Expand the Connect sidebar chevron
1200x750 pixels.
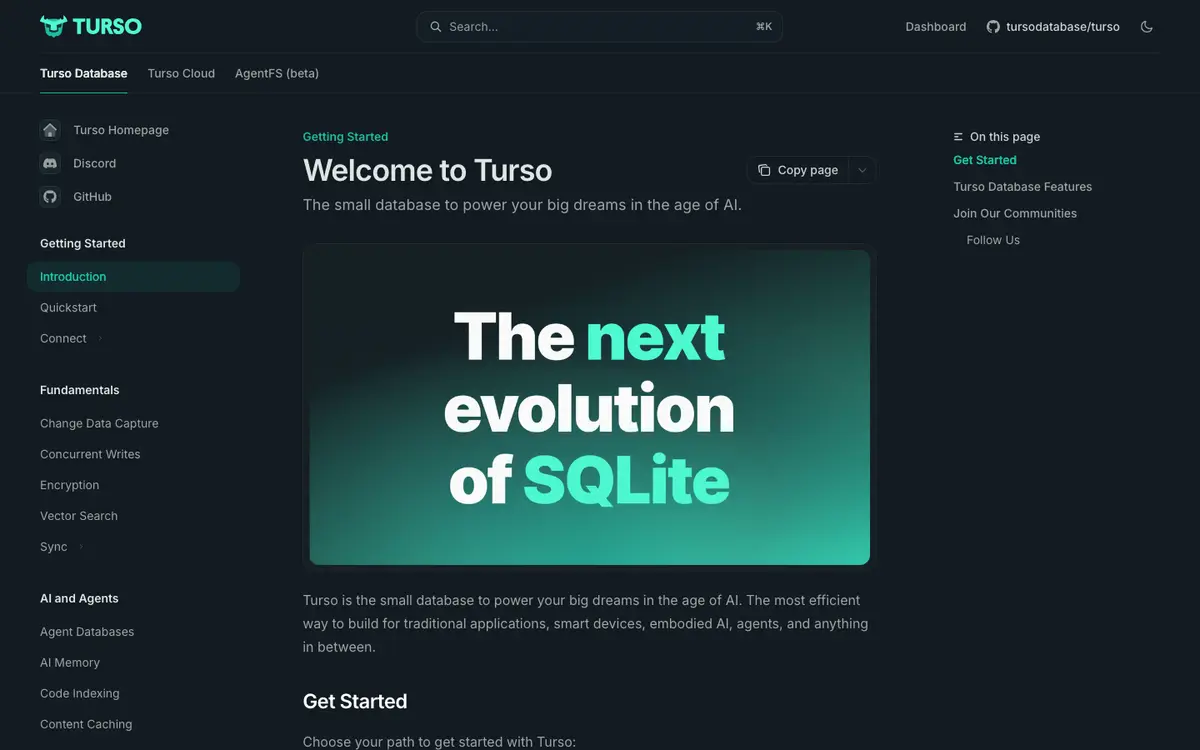coord(100,339)
